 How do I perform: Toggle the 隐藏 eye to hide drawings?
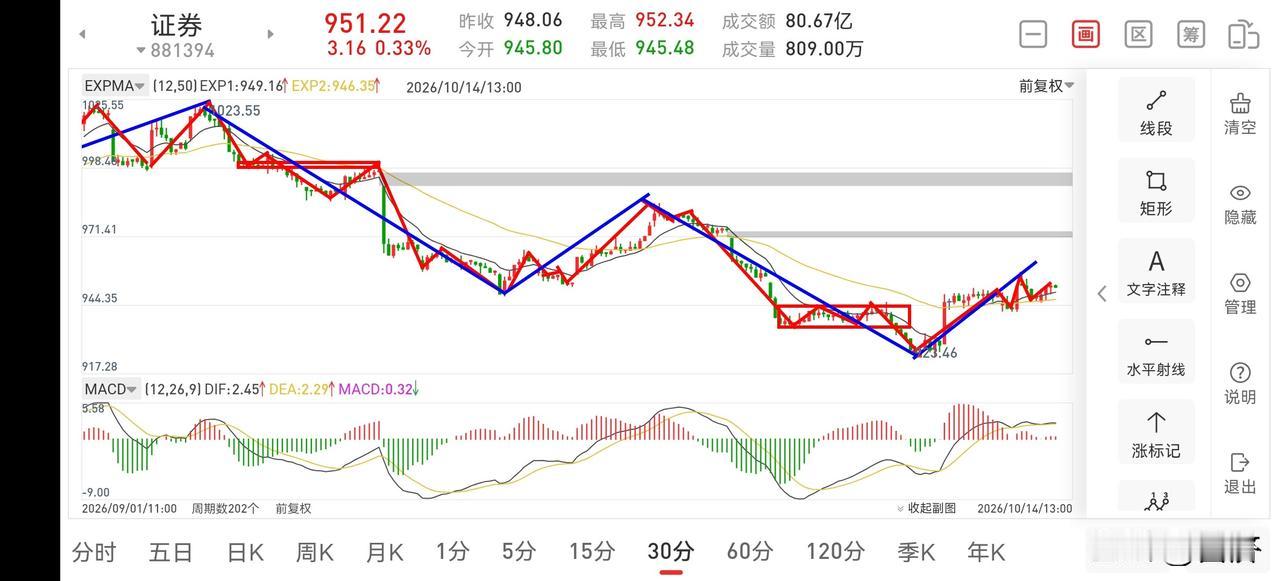click(1240, 204)
